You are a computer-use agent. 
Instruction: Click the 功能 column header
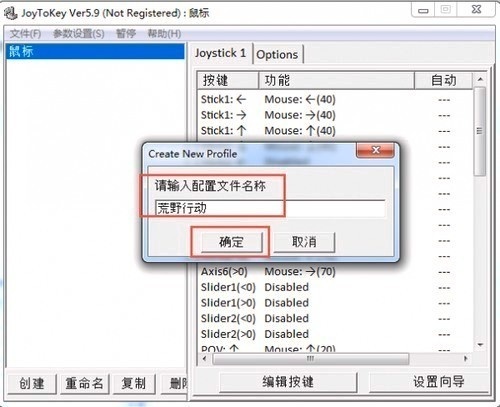pos(336,80)
